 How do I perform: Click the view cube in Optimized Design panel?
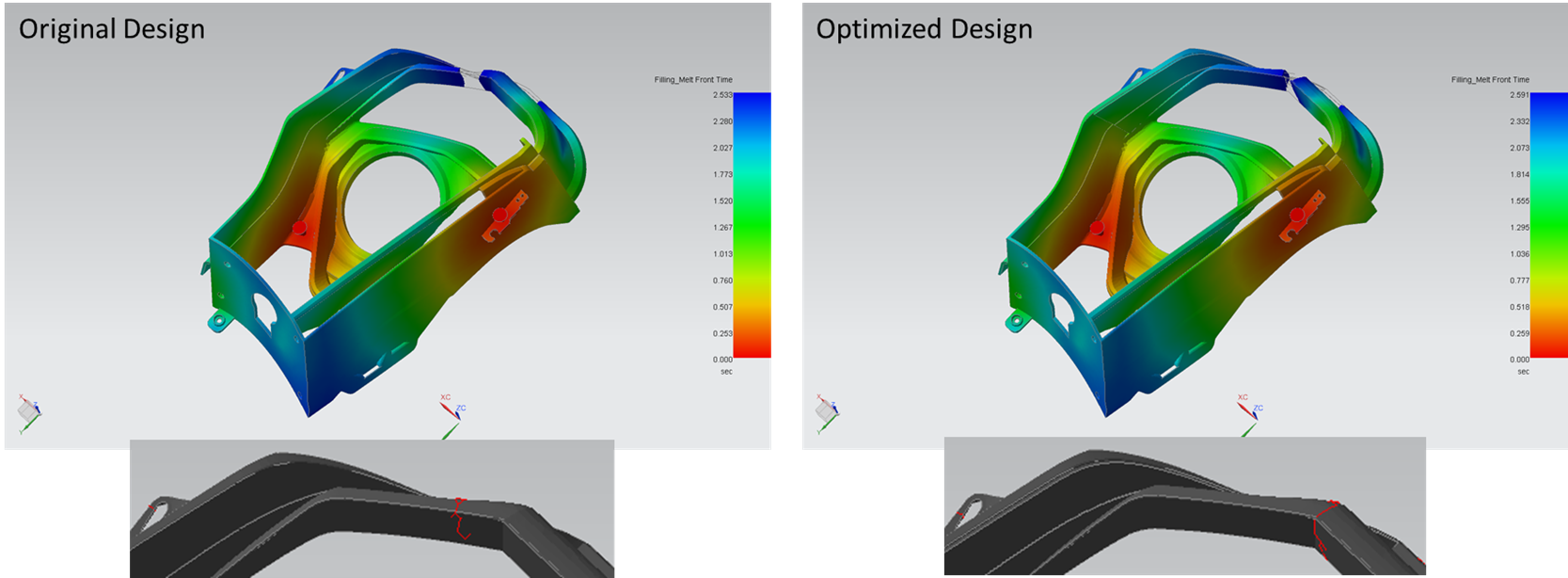click(826, 413)
